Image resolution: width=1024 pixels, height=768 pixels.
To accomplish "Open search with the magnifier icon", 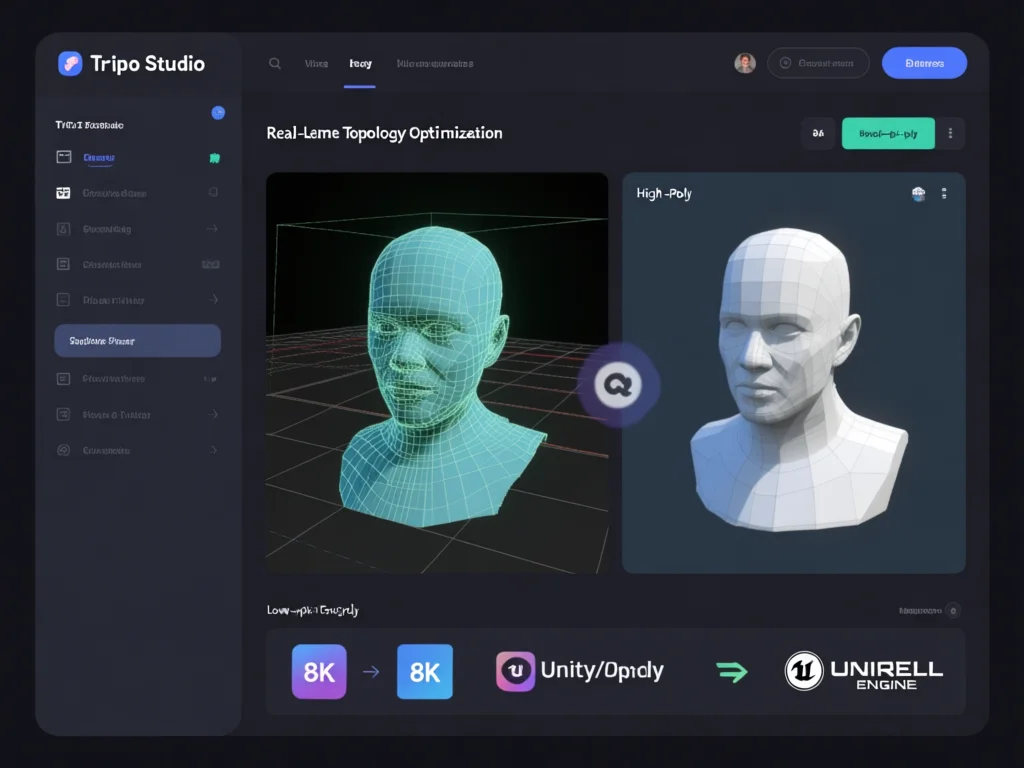I will pos(275,63).
